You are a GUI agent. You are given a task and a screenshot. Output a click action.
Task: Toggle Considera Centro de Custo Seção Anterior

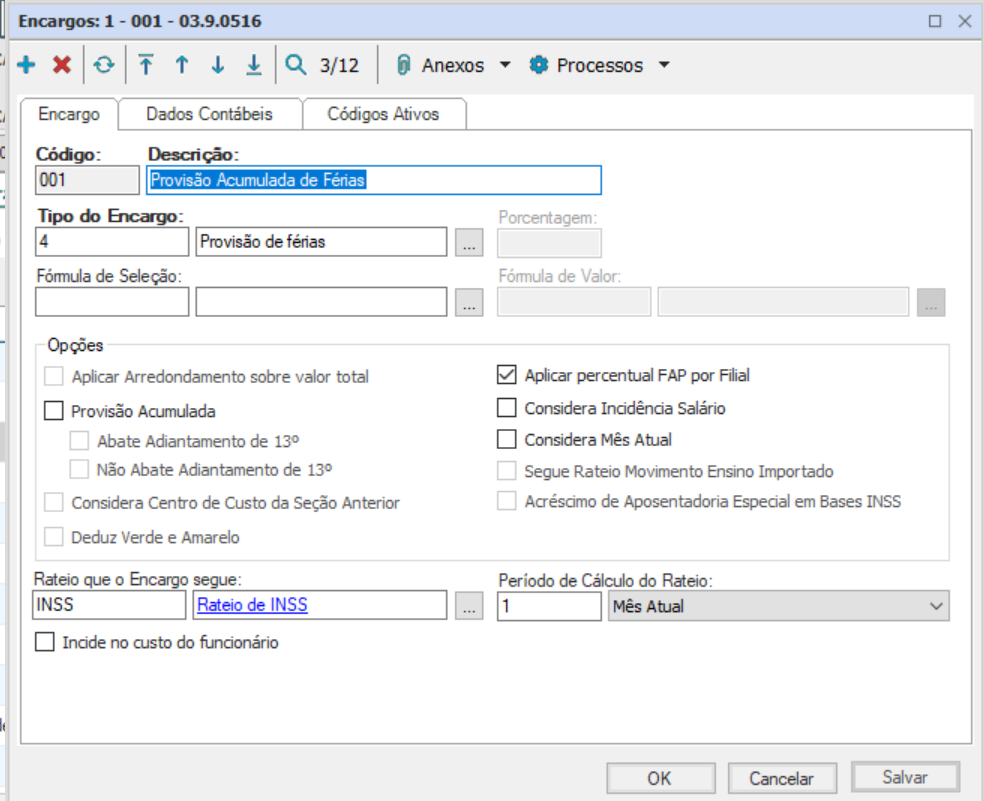pos(54,503)
